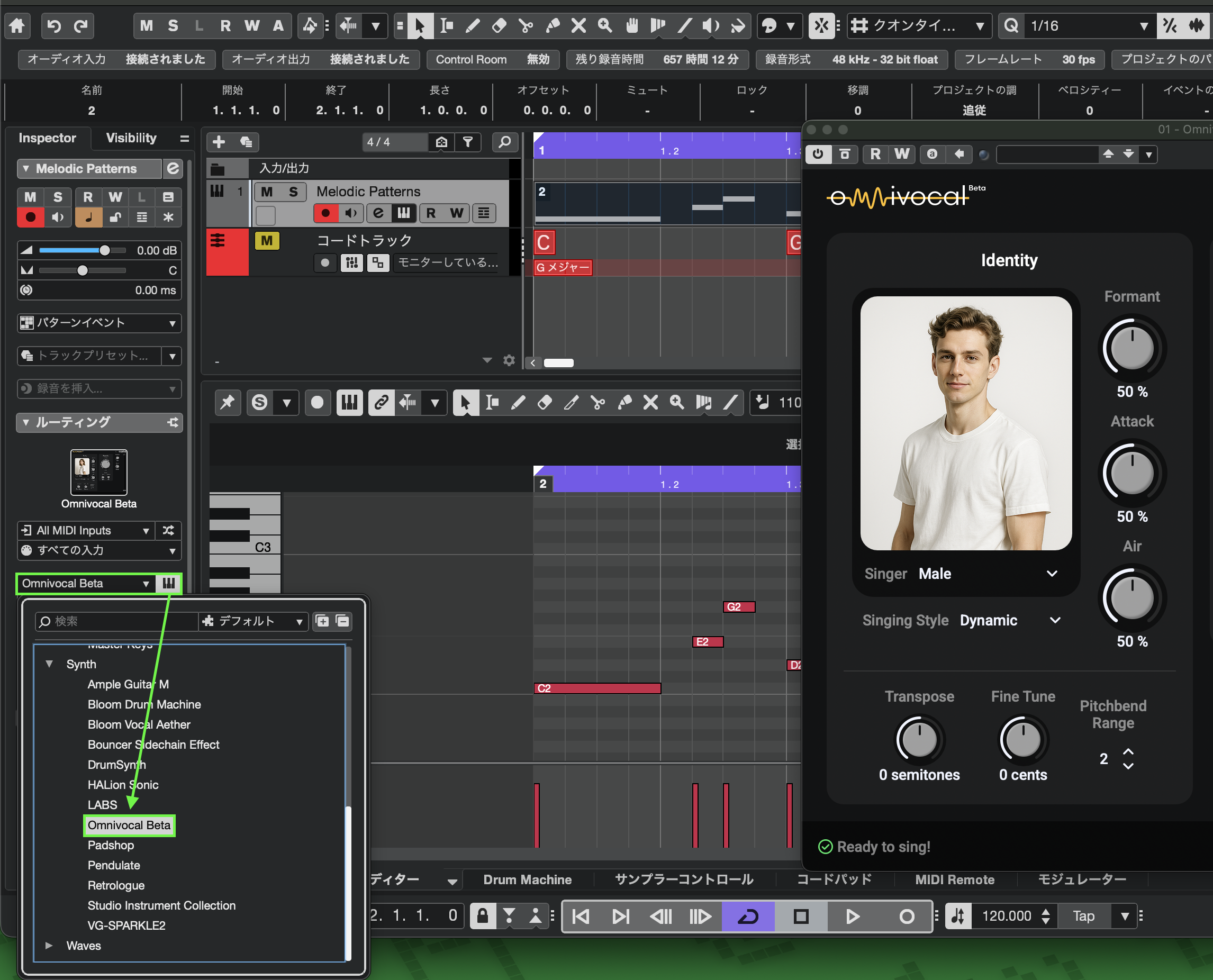Click the Tap tempo button
The image size is (1213, 980).
tap(1084, 916)
